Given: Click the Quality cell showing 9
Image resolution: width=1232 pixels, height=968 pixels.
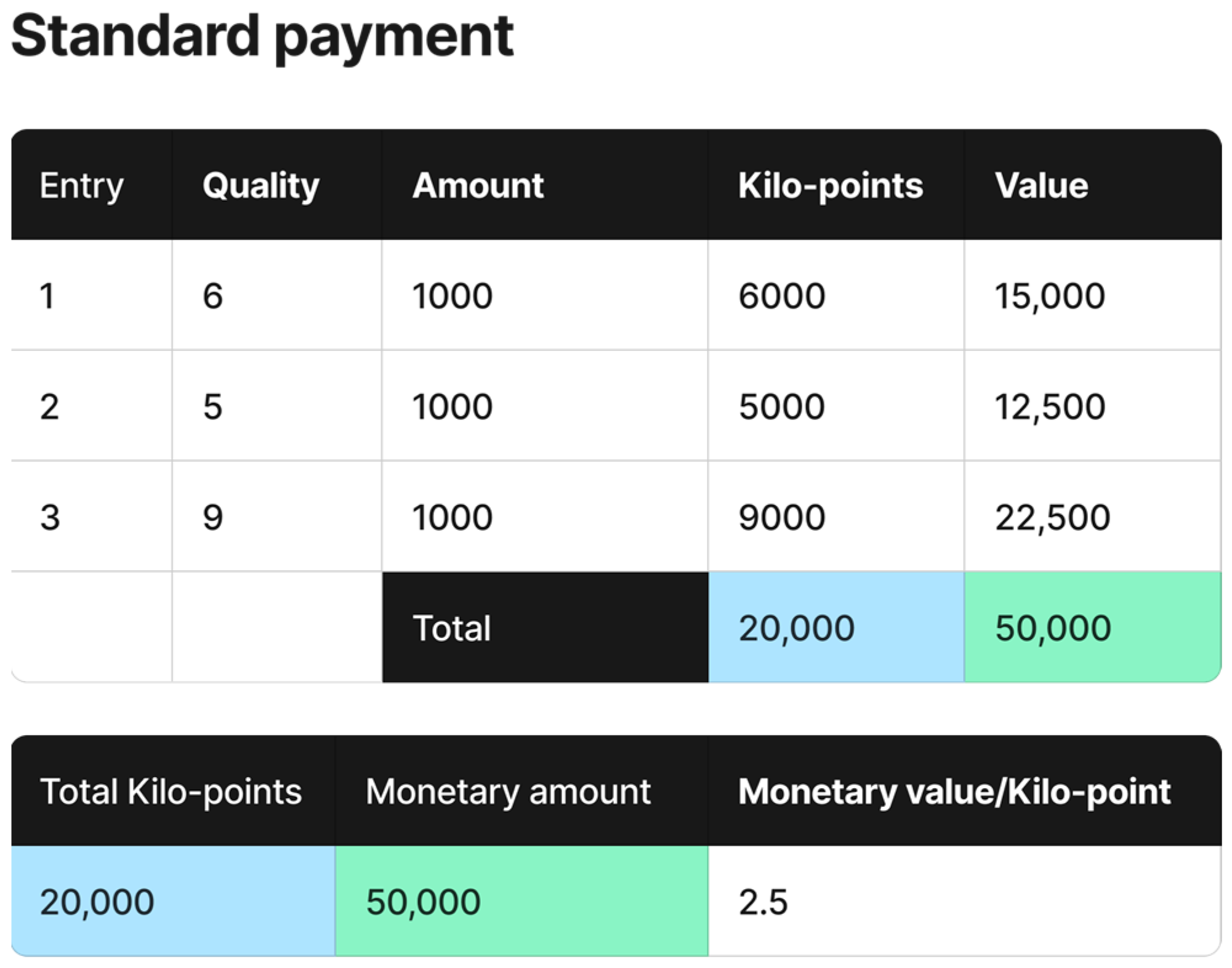Looking at the screenshot, I should 213,517.
